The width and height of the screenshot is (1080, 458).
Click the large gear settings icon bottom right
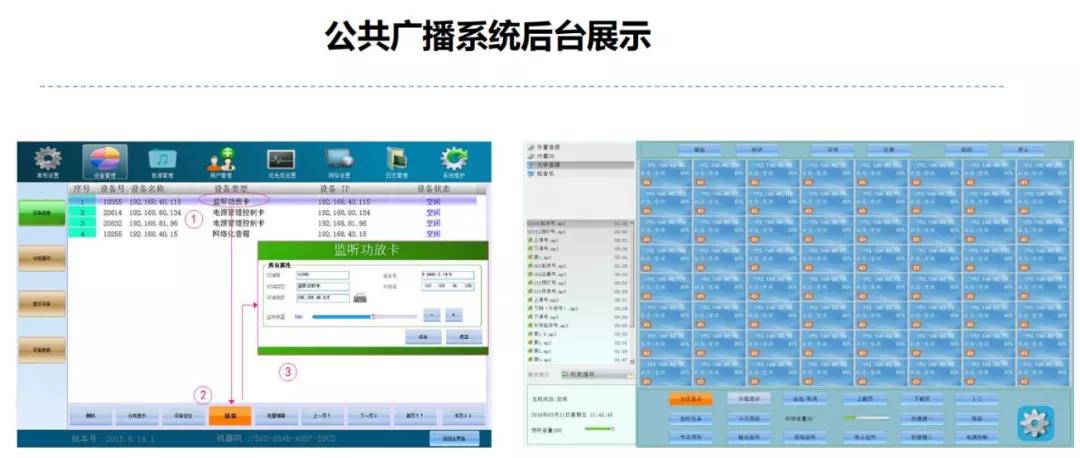[1035, 424]
